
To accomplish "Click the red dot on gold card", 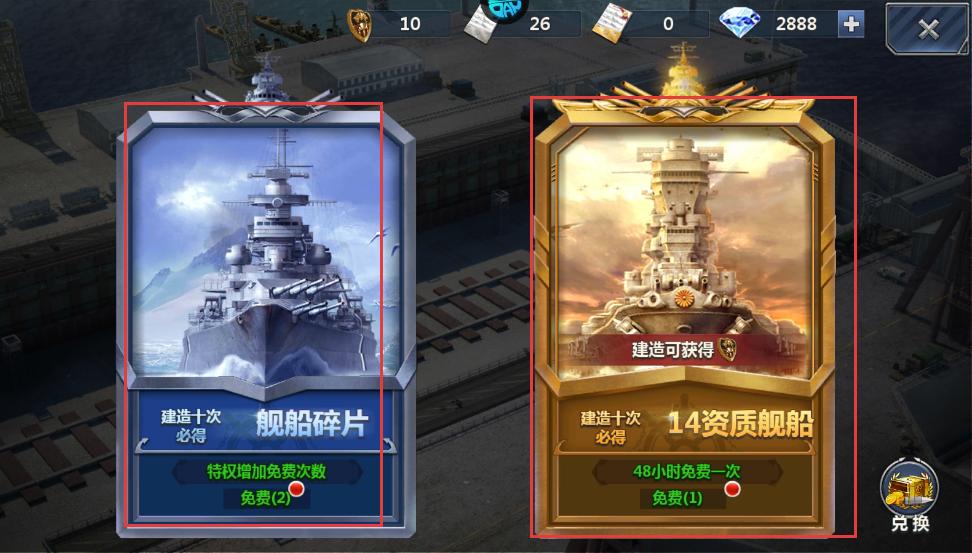I will (x=733, y=489).
